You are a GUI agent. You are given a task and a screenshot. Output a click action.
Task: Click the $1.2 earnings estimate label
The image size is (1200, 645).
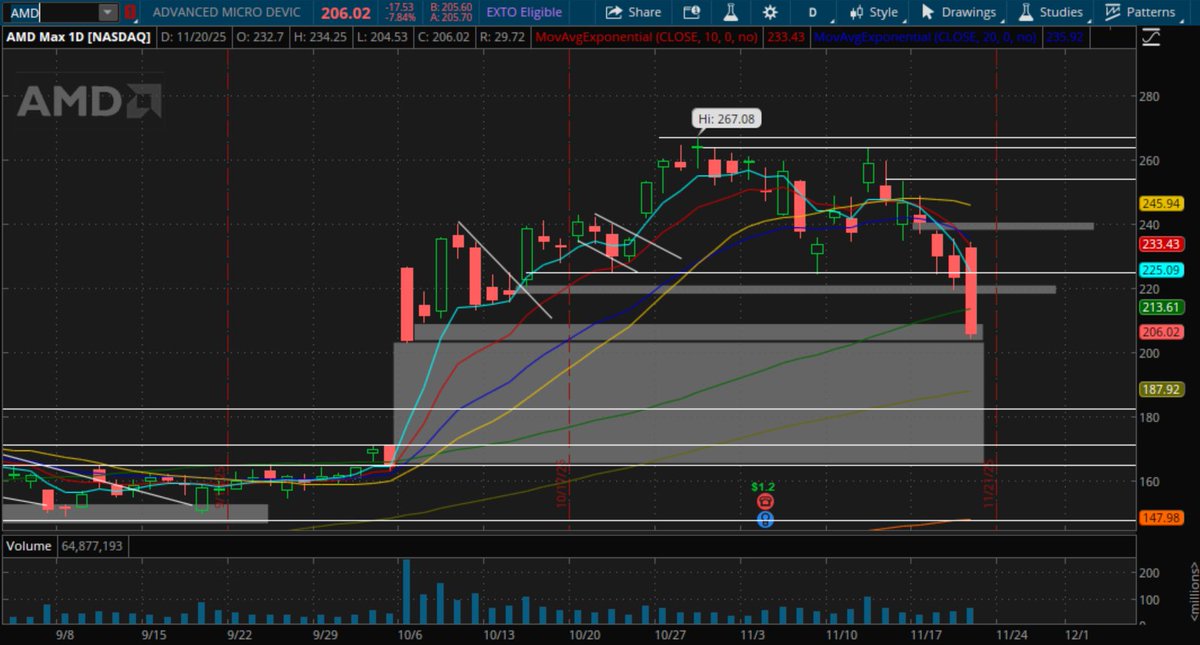764,486
